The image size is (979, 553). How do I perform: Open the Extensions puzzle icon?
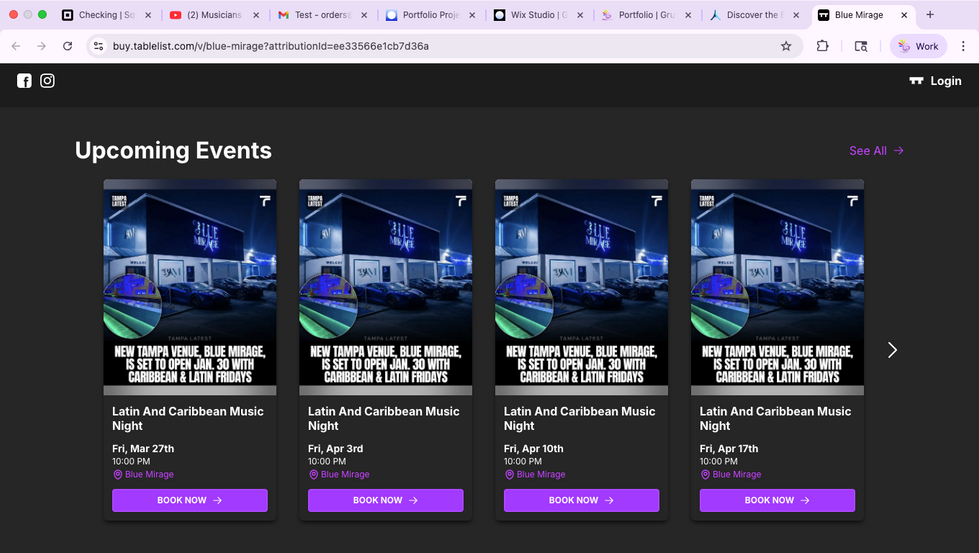pos(822,46)
